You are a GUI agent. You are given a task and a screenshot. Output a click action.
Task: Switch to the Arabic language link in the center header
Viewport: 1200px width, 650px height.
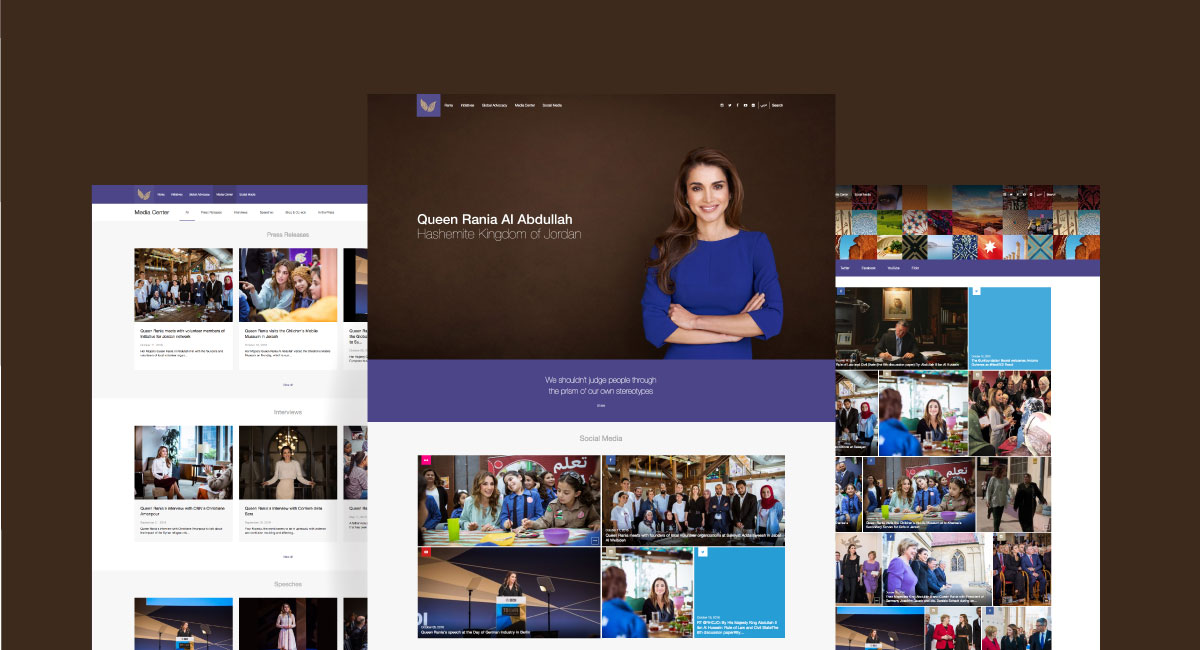pyautogui.click(x=764, y=105)
